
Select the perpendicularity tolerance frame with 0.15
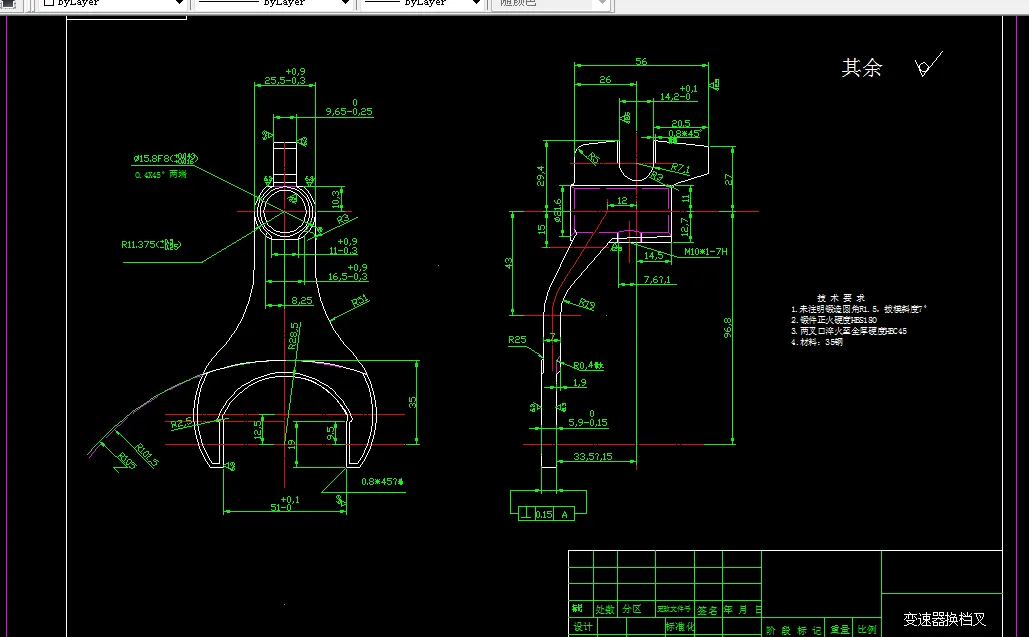tap(547, 514)
